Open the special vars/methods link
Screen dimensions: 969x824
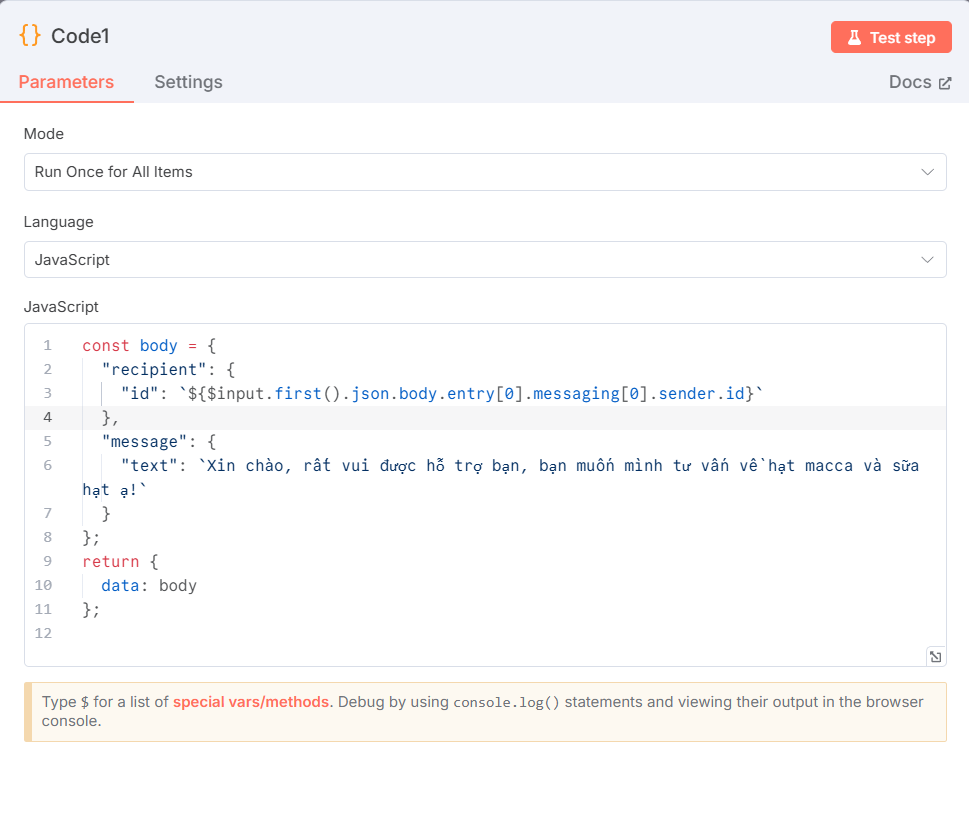251,702
